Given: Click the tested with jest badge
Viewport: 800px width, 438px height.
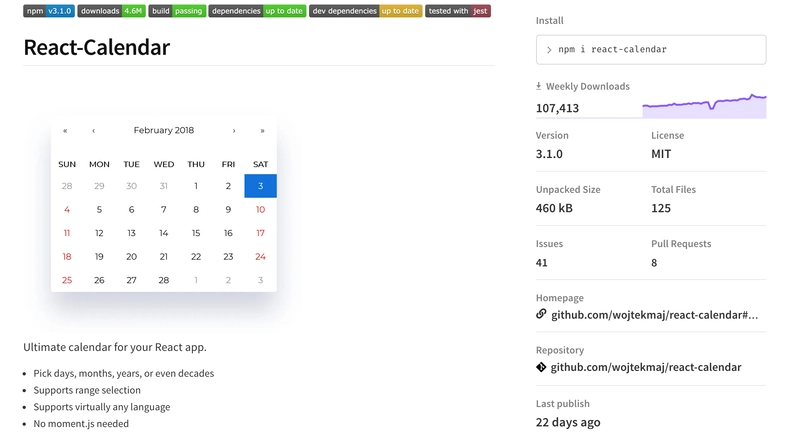Looking at the screenshot, I should [458, 11].
